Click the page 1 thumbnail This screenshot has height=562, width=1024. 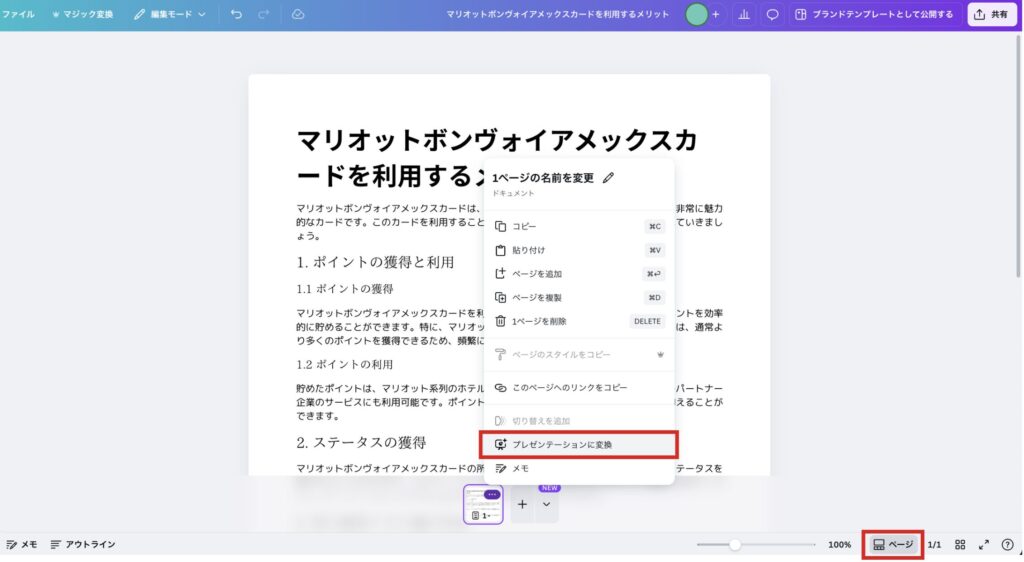coord(483,506)
